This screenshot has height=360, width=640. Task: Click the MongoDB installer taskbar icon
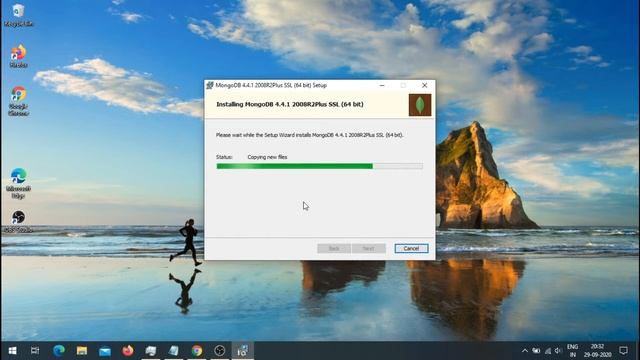[242, 351]
